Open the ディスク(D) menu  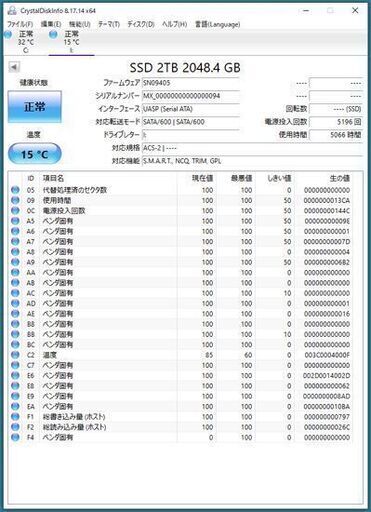point(141,24)
